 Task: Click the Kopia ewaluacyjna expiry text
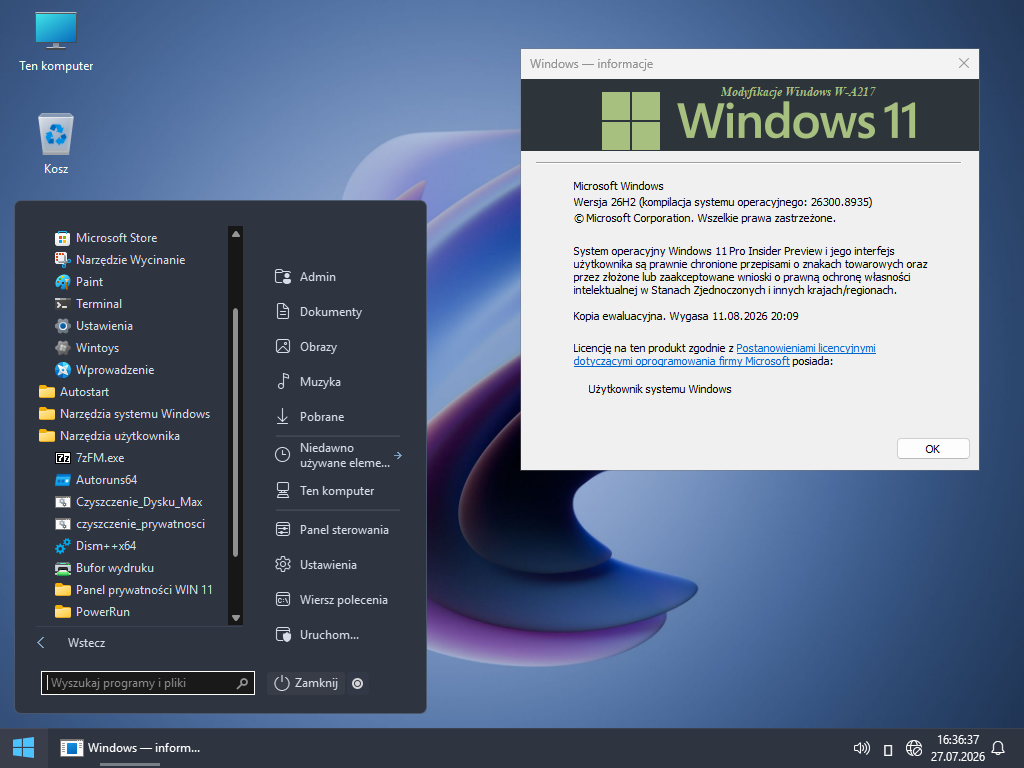tap(686, 316)
